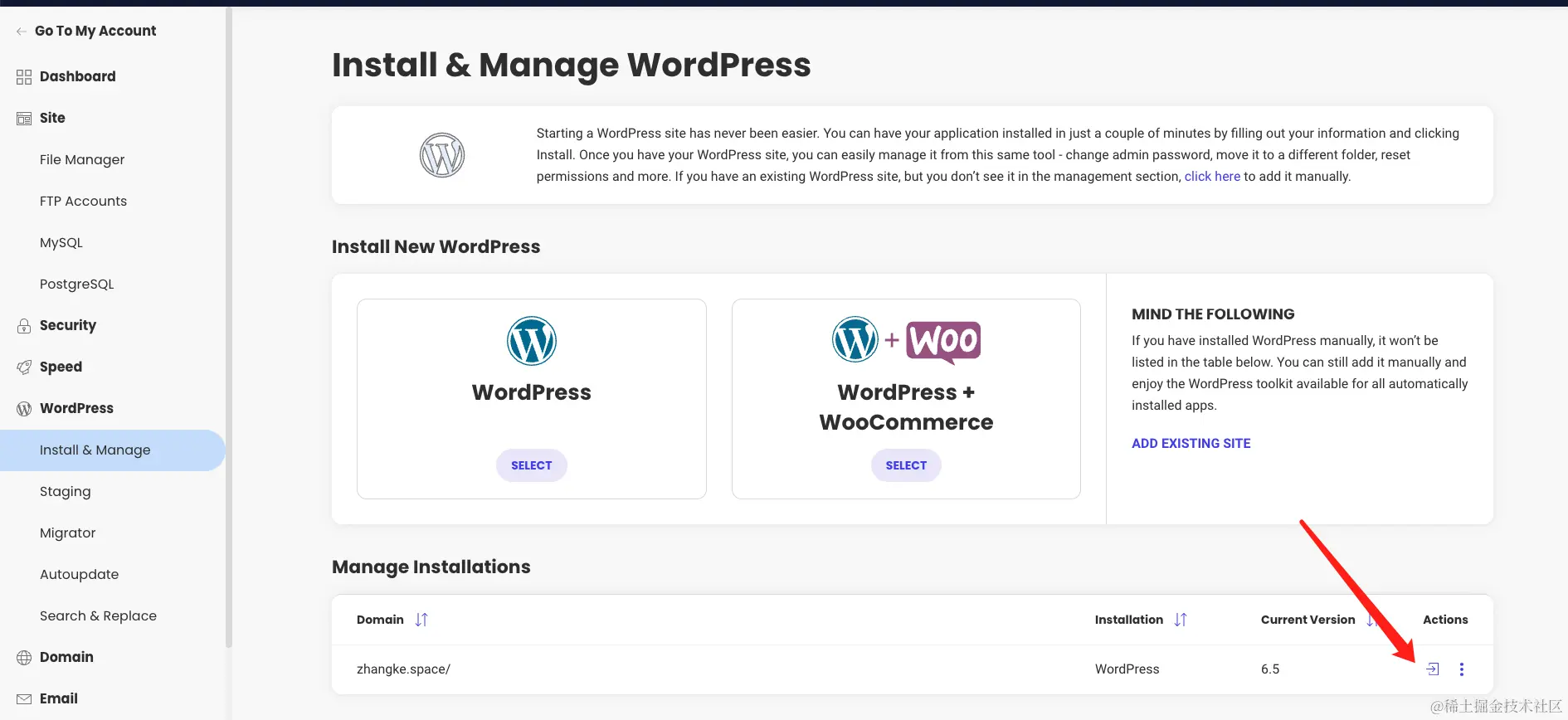The height and width of the screenshot is (720, 1568).
Task: Expand the Security section
Action: point(68,326)
